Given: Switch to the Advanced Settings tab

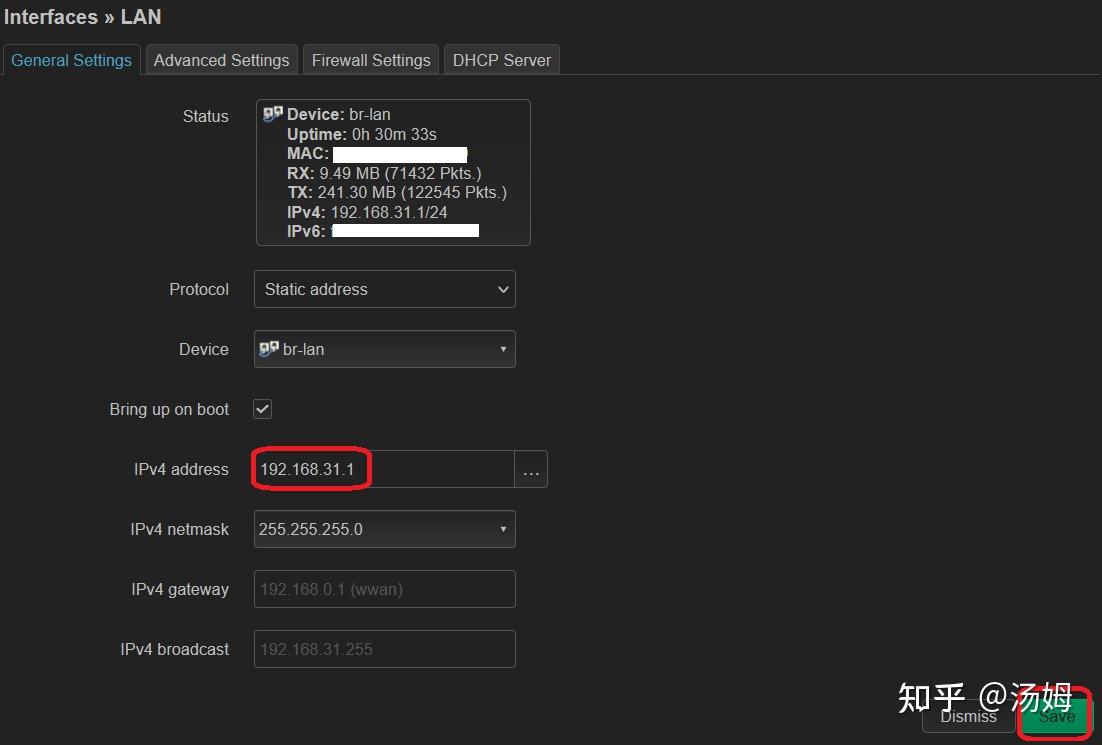Looking at the screenshot, I should (x=221, y=59).
